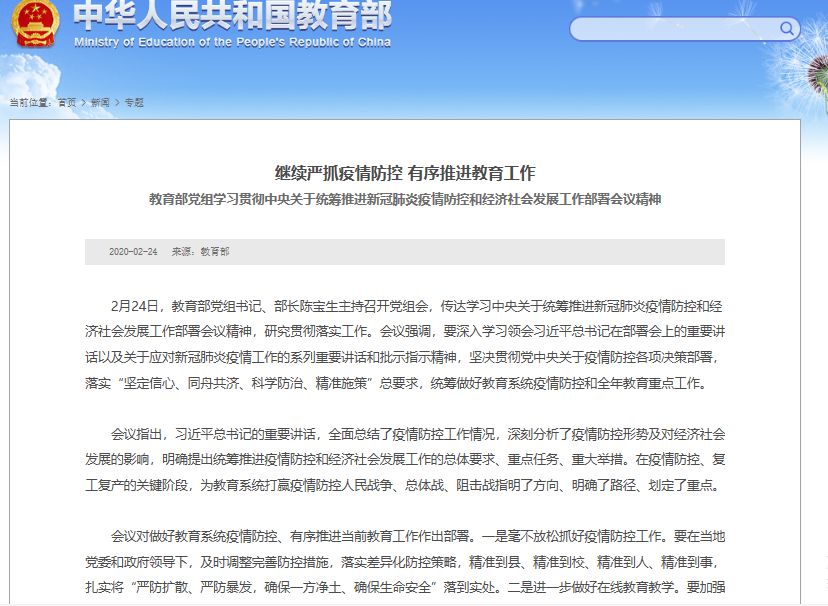Open the 首页 breadcrumb link
Viewport: 828px width, 606px height.
click(67, 102)
